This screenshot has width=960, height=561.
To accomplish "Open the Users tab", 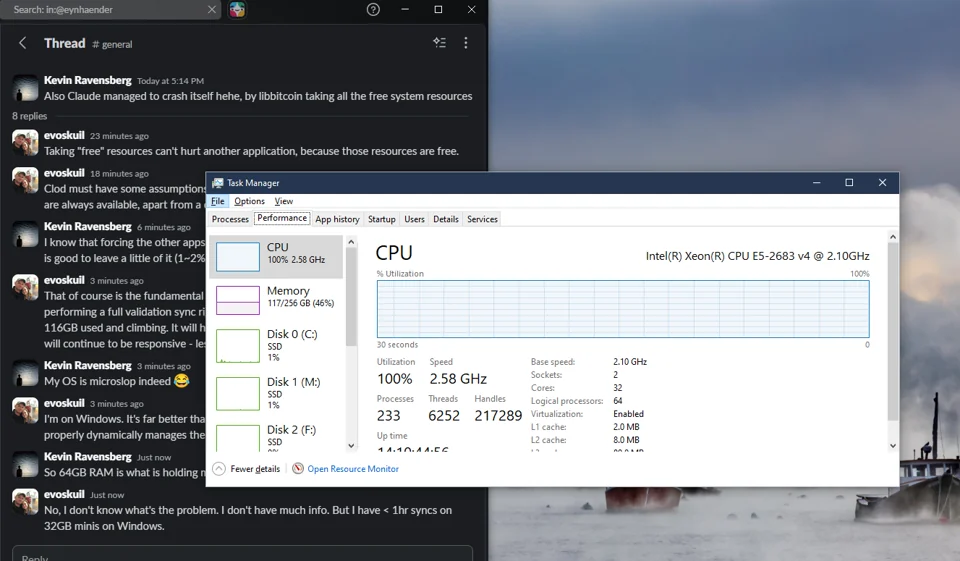I will [x=414, y=219].
